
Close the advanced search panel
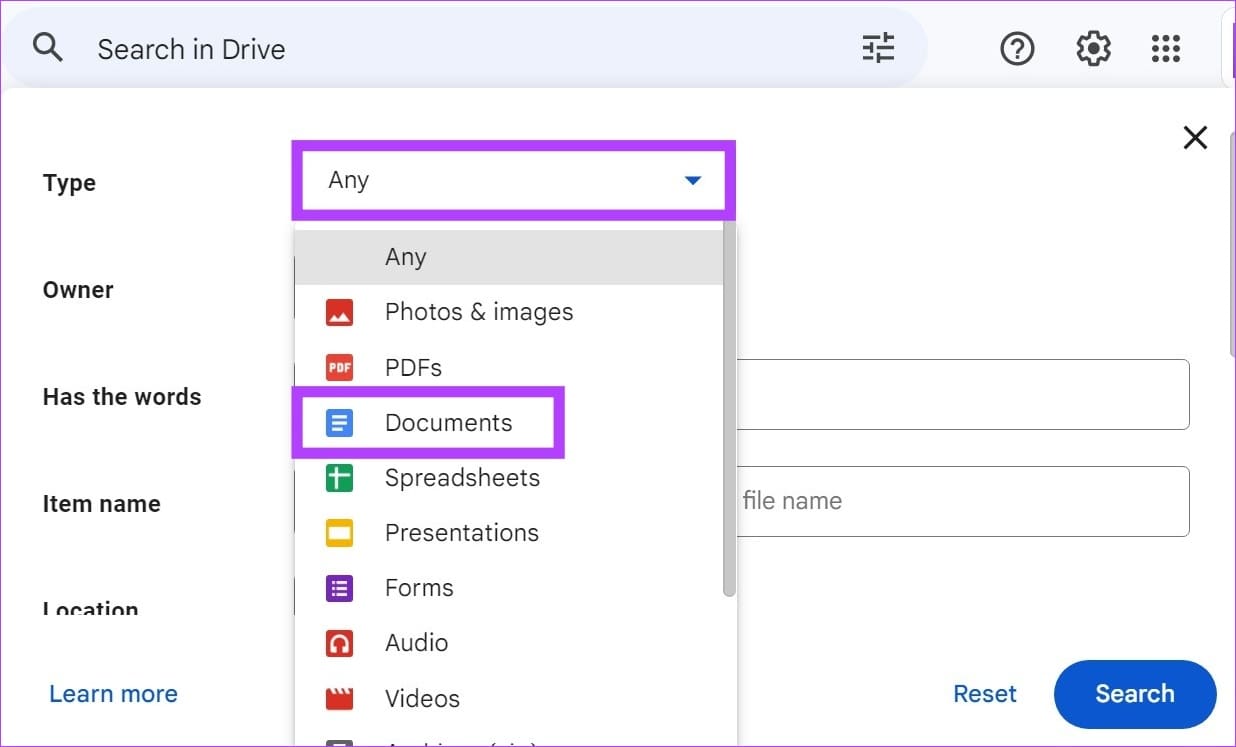[1195, 138]
